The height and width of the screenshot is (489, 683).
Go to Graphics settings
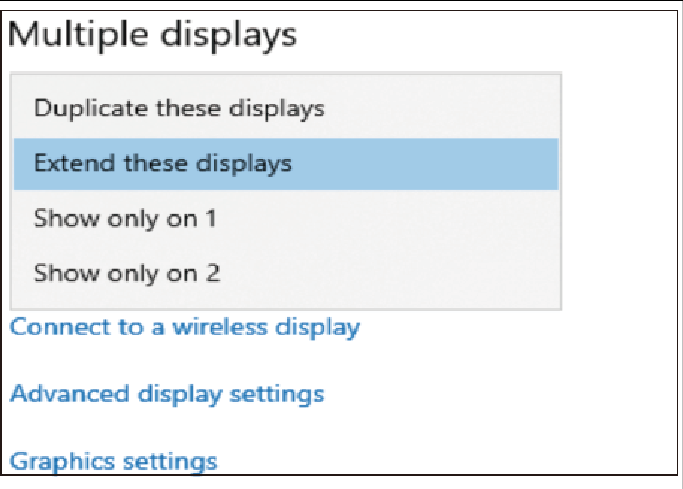pos(113,462)
